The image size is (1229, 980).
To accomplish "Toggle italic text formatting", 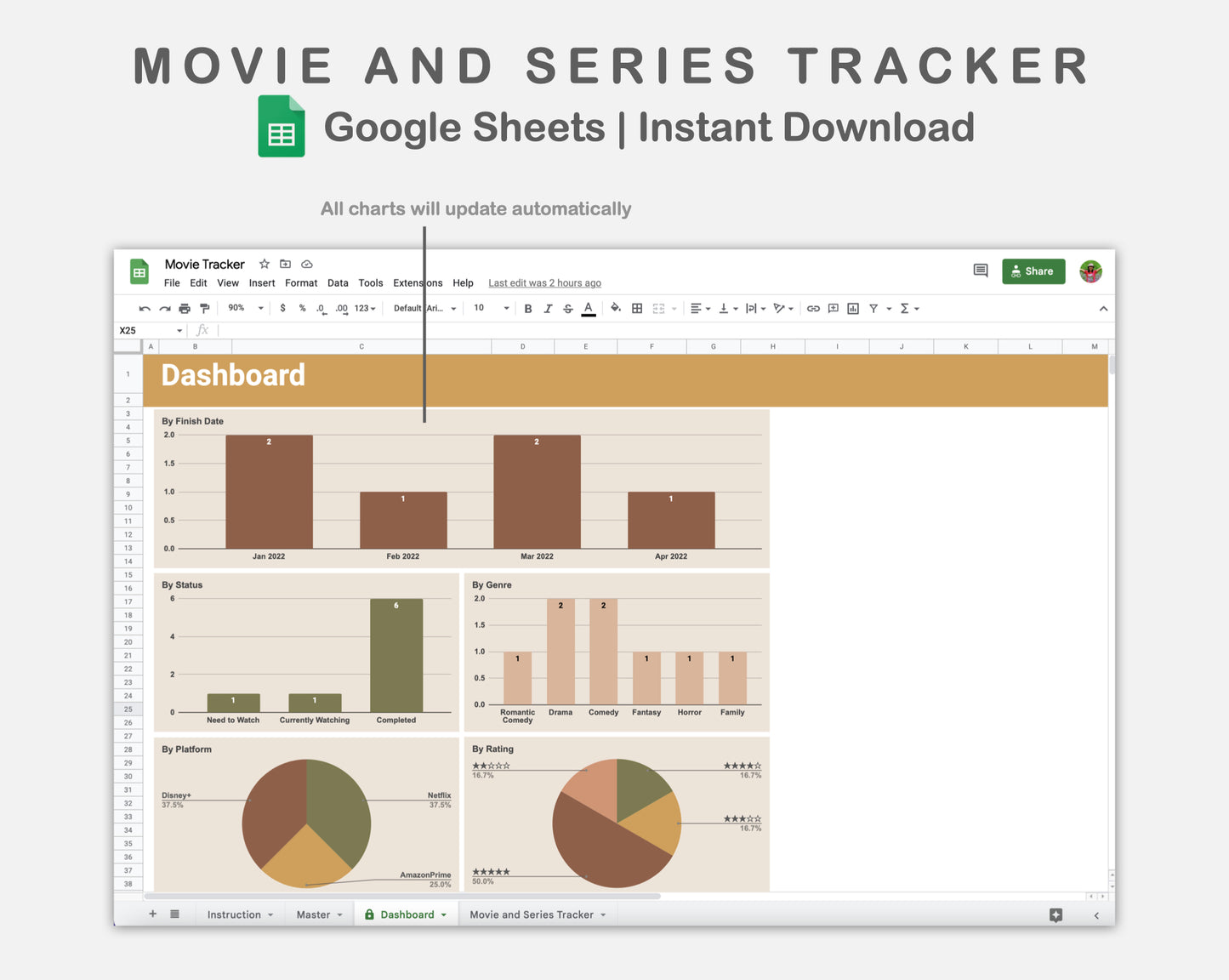I will click(x=548, y=309).
